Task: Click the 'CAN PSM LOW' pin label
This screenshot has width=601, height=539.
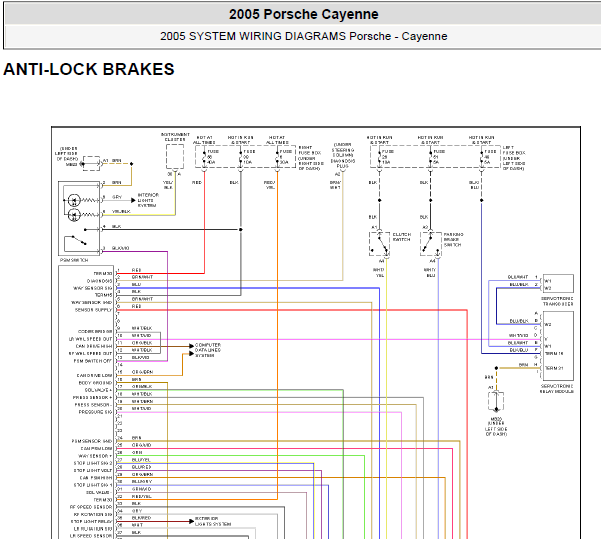Action: (x=96, y=449)
